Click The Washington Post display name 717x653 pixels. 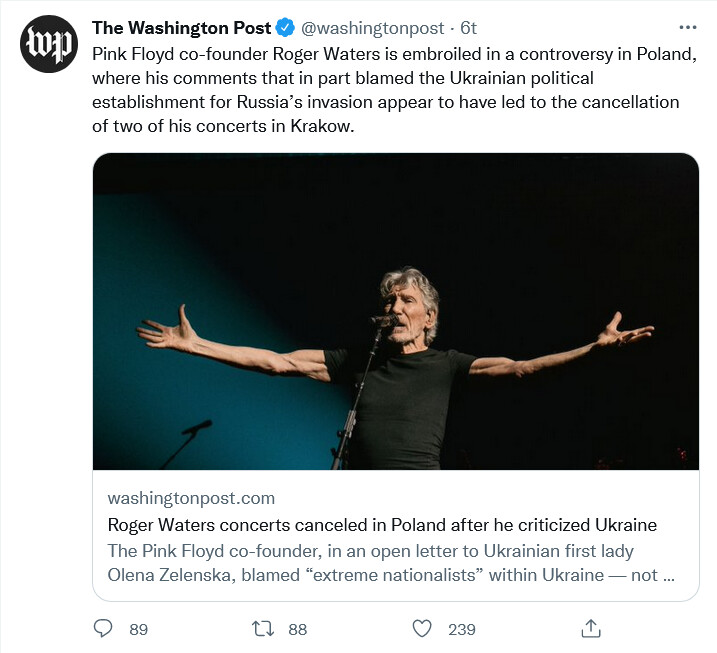181,28
